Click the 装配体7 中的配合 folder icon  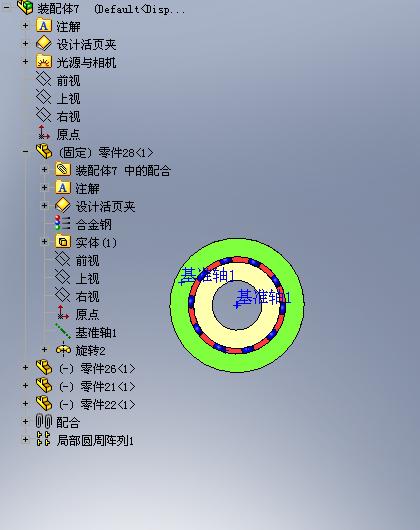pos(63,169)
